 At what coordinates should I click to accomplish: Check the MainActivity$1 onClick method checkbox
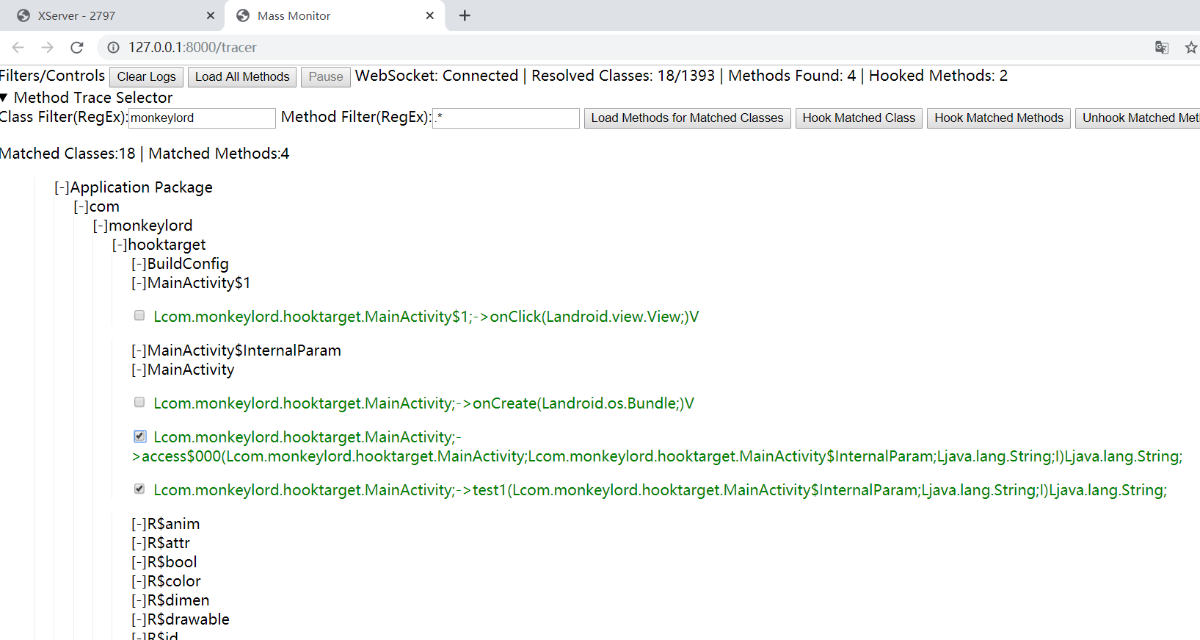[140, 315]
